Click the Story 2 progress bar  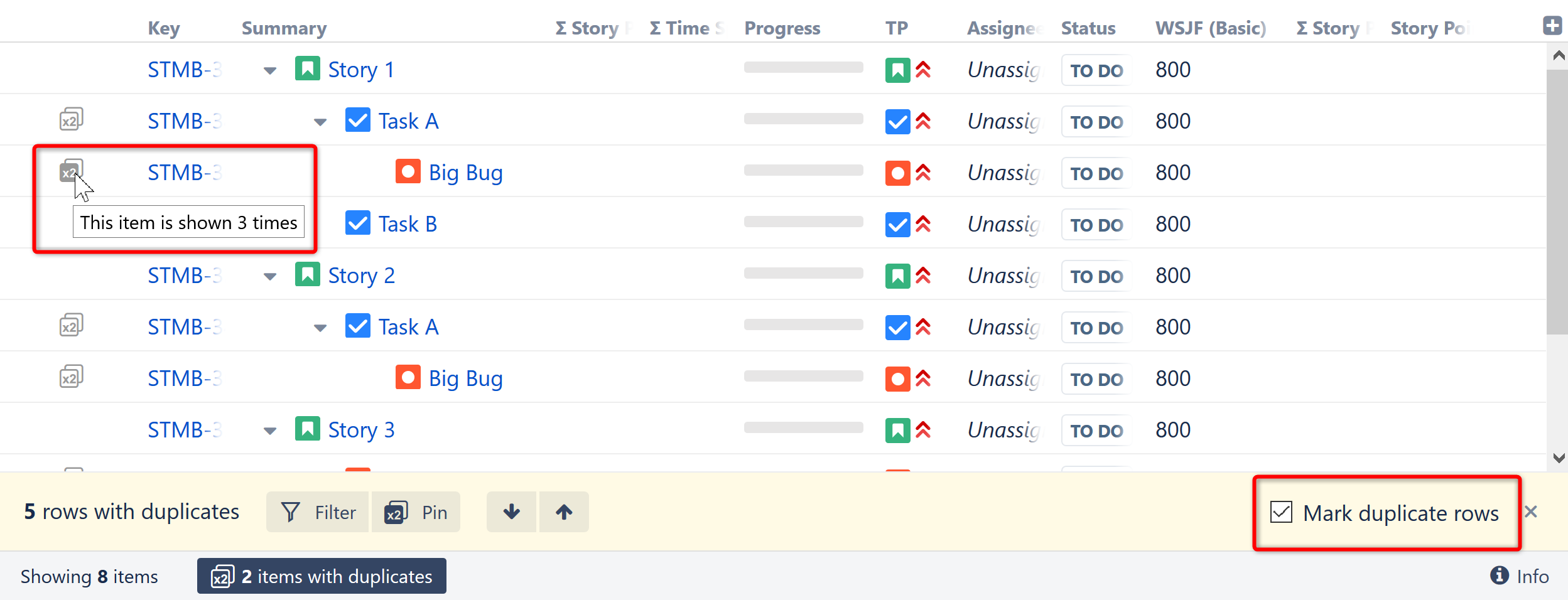803,273
